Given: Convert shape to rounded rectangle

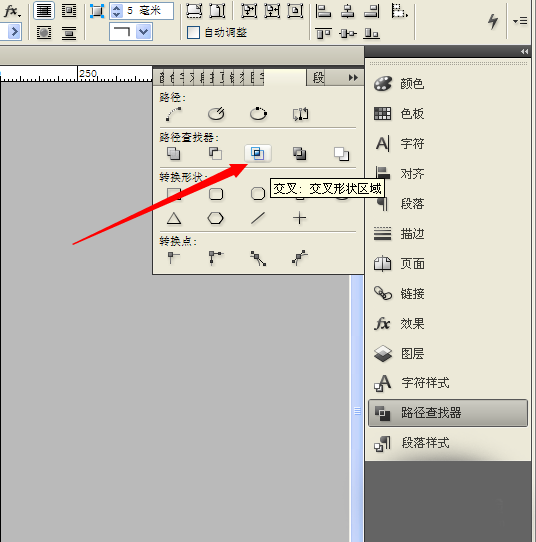Looking at the screenshot, I should pos(216,194).
